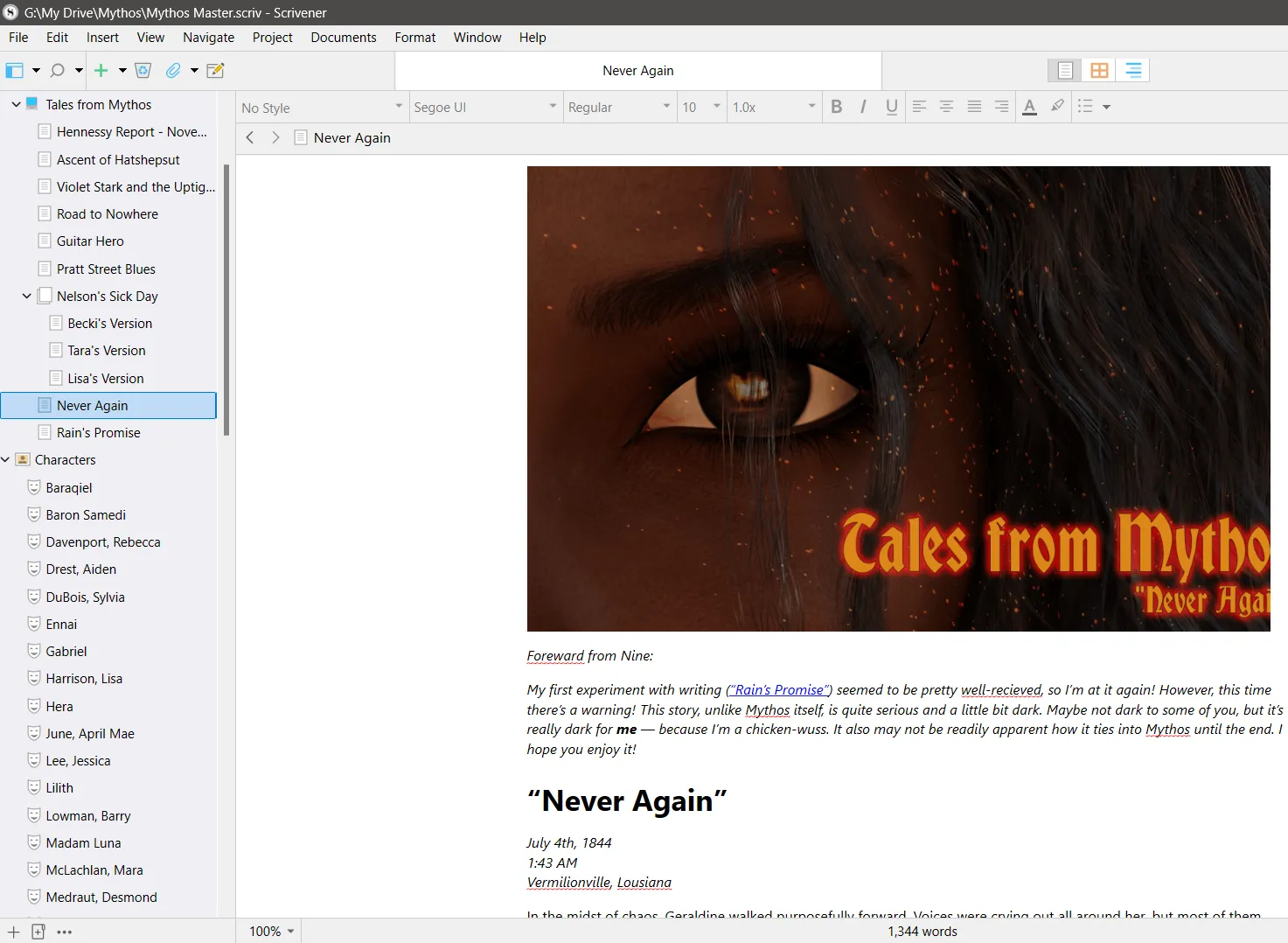Open the Segoe UI font dropdown
The image size is (1288, 943).
click(485, 107)
